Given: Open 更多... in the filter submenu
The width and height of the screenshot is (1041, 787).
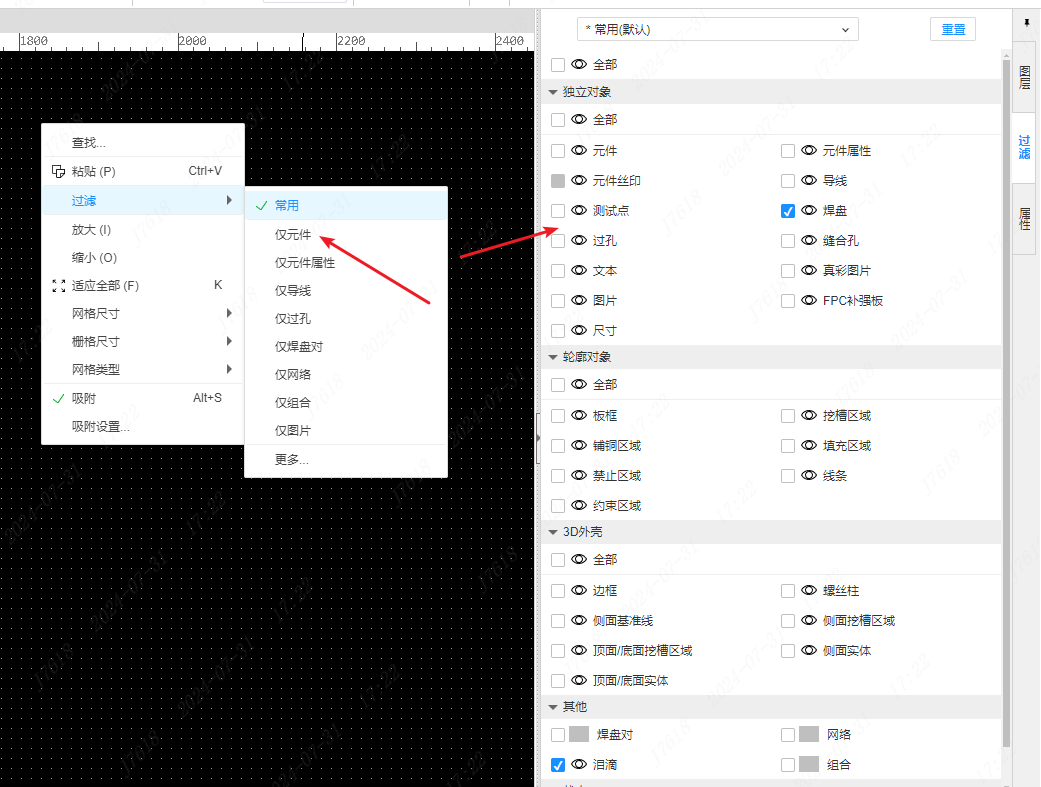Looking at the screenshot, I should (292, 460).
